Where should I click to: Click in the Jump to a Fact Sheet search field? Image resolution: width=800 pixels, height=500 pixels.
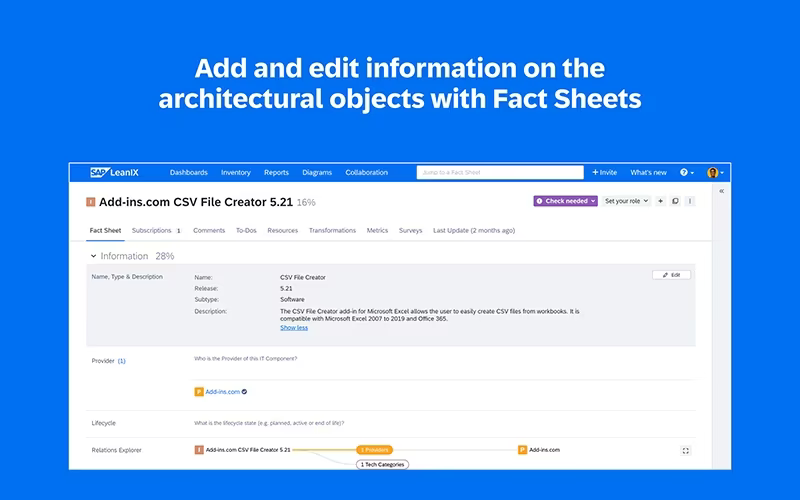[x=500, y=172]
